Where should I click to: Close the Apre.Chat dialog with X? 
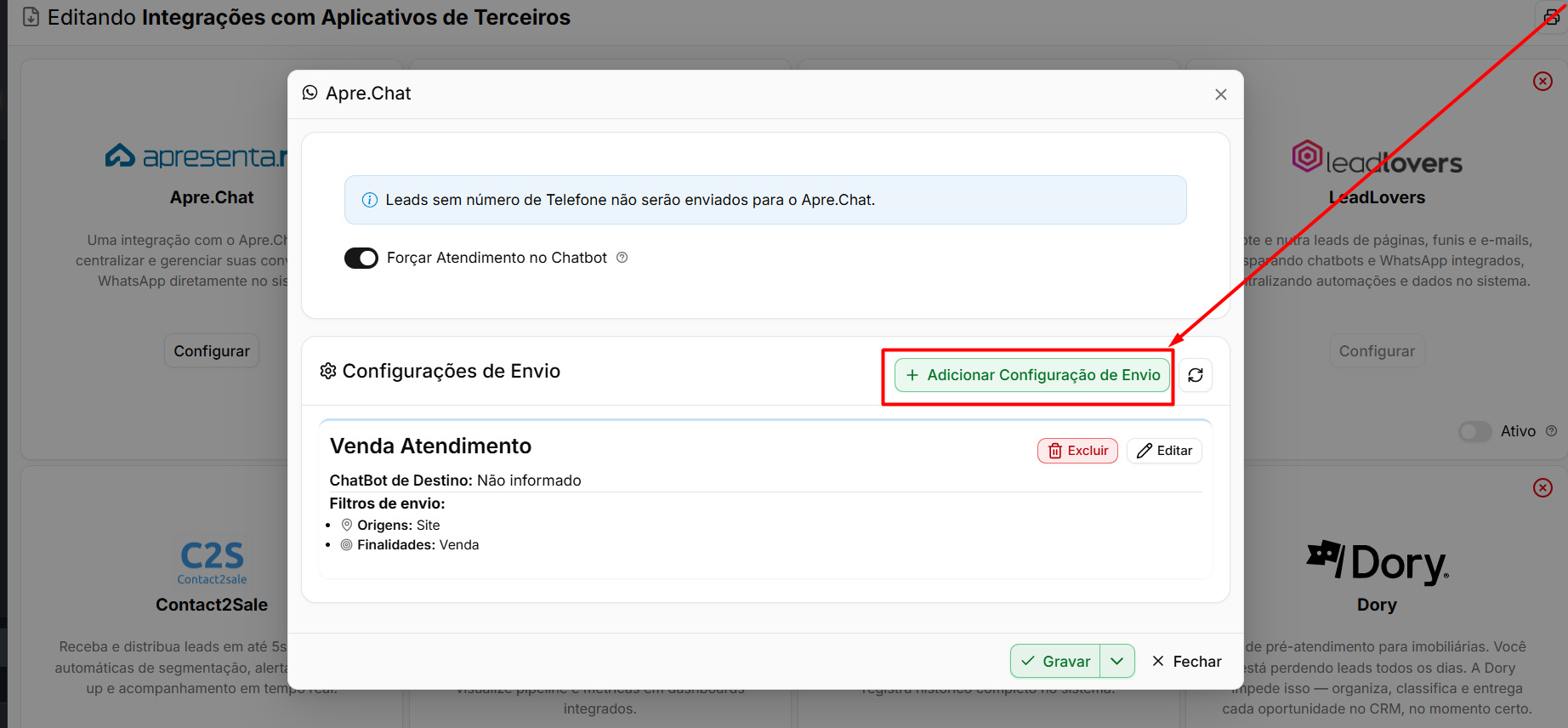pos(1221,94)
